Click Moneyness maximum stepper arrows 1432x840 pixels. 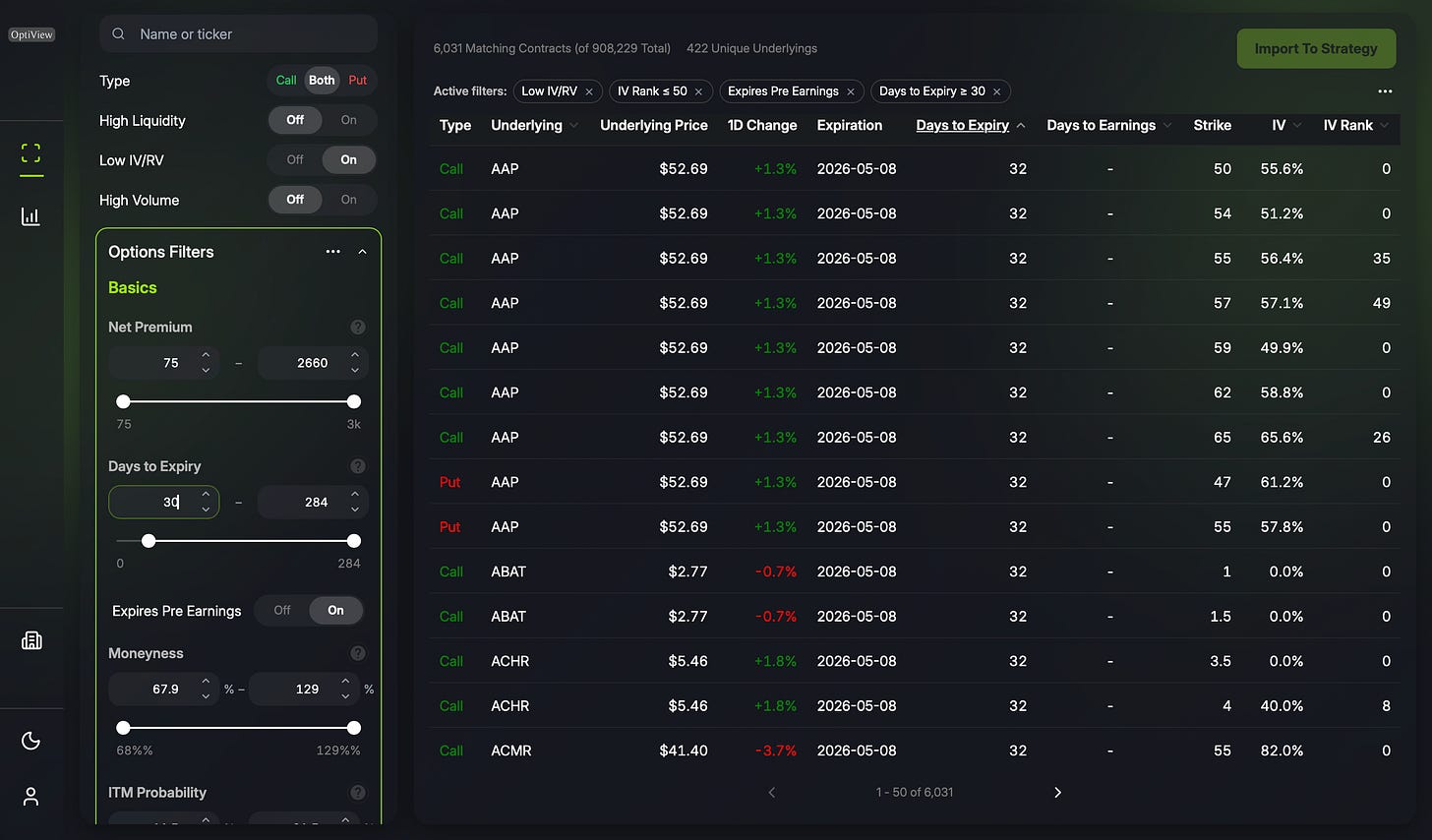pos(345,690)
